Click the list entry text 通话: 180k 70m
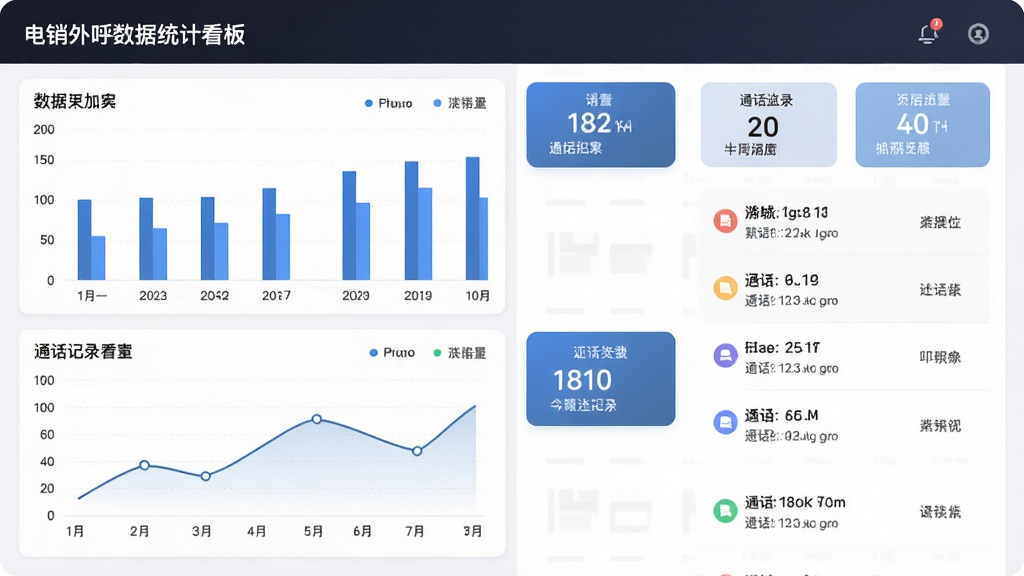This screenshot has height=576, width=1024. click(795, 502)
